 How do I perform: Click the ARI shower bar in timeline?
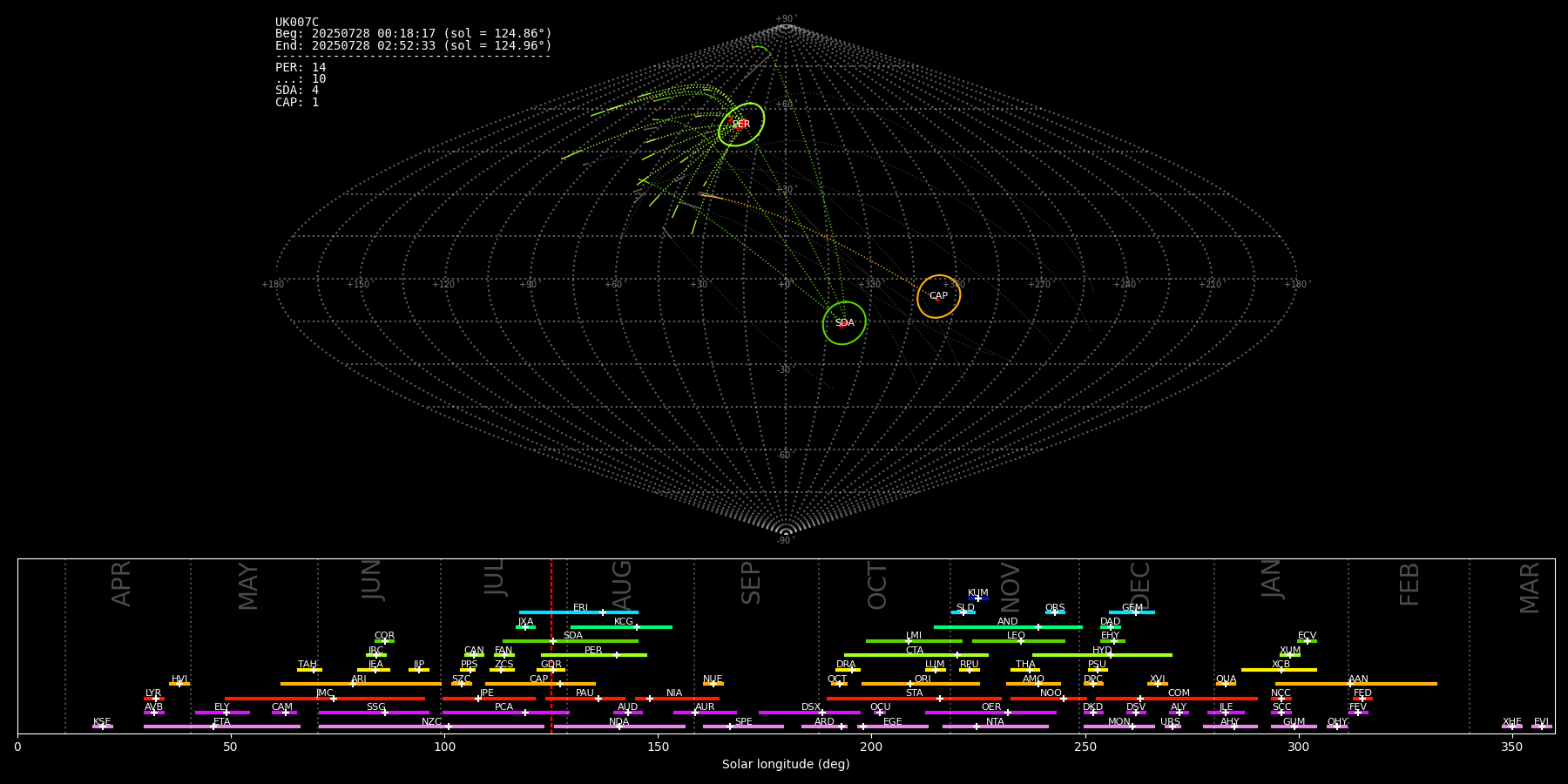[361, 684]
